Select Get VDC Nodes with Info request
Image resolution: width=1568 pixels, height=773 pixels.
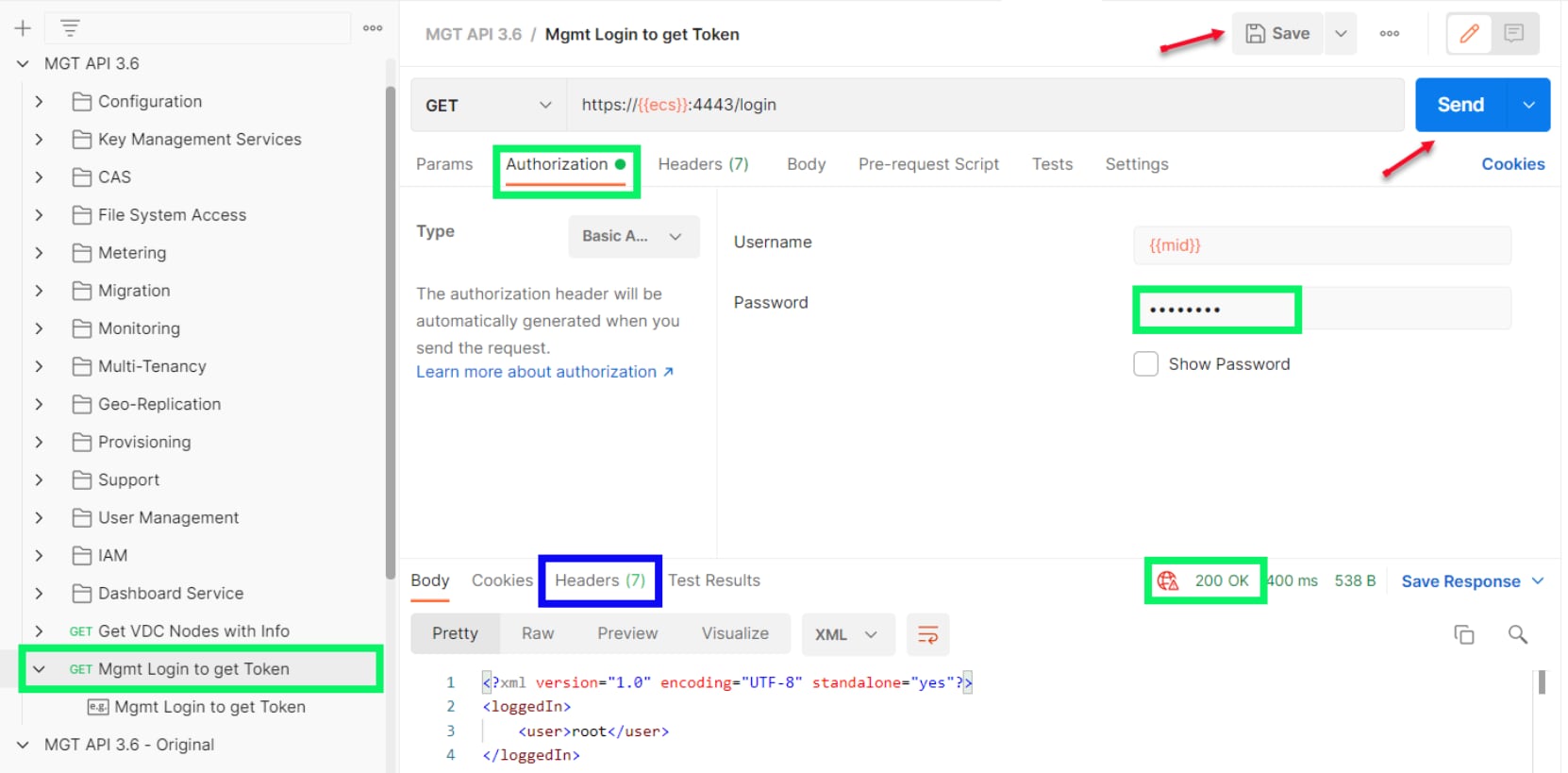click(193, 631)
